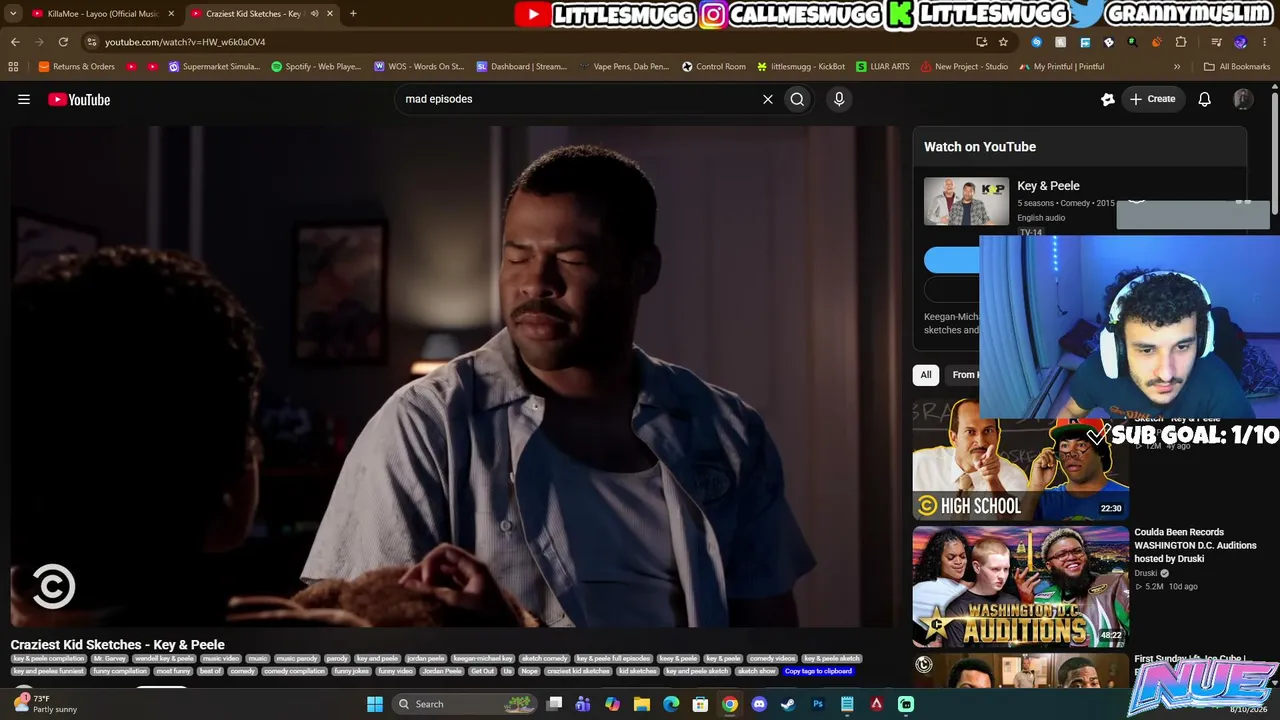Open the Returns & Orders bookmark

click(77, 67)
